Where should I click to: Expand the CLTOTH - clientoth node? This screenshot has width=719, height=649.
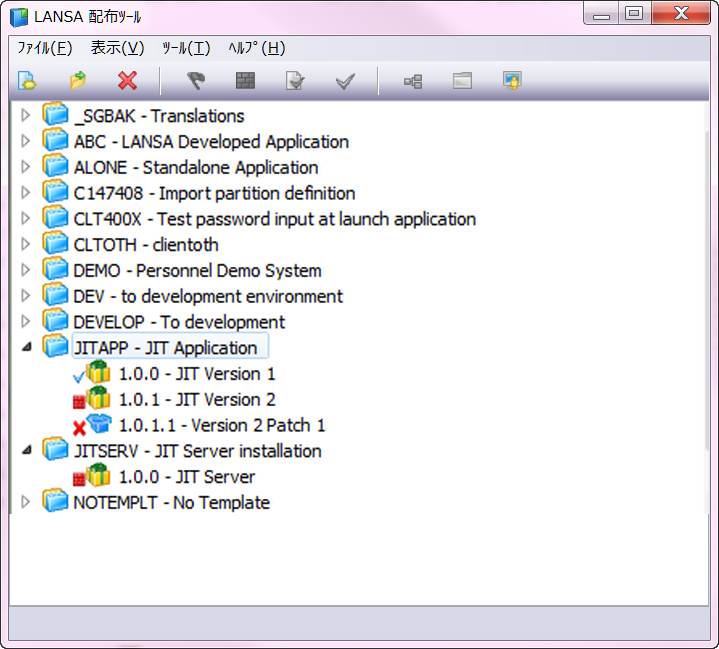pos(26,244)
